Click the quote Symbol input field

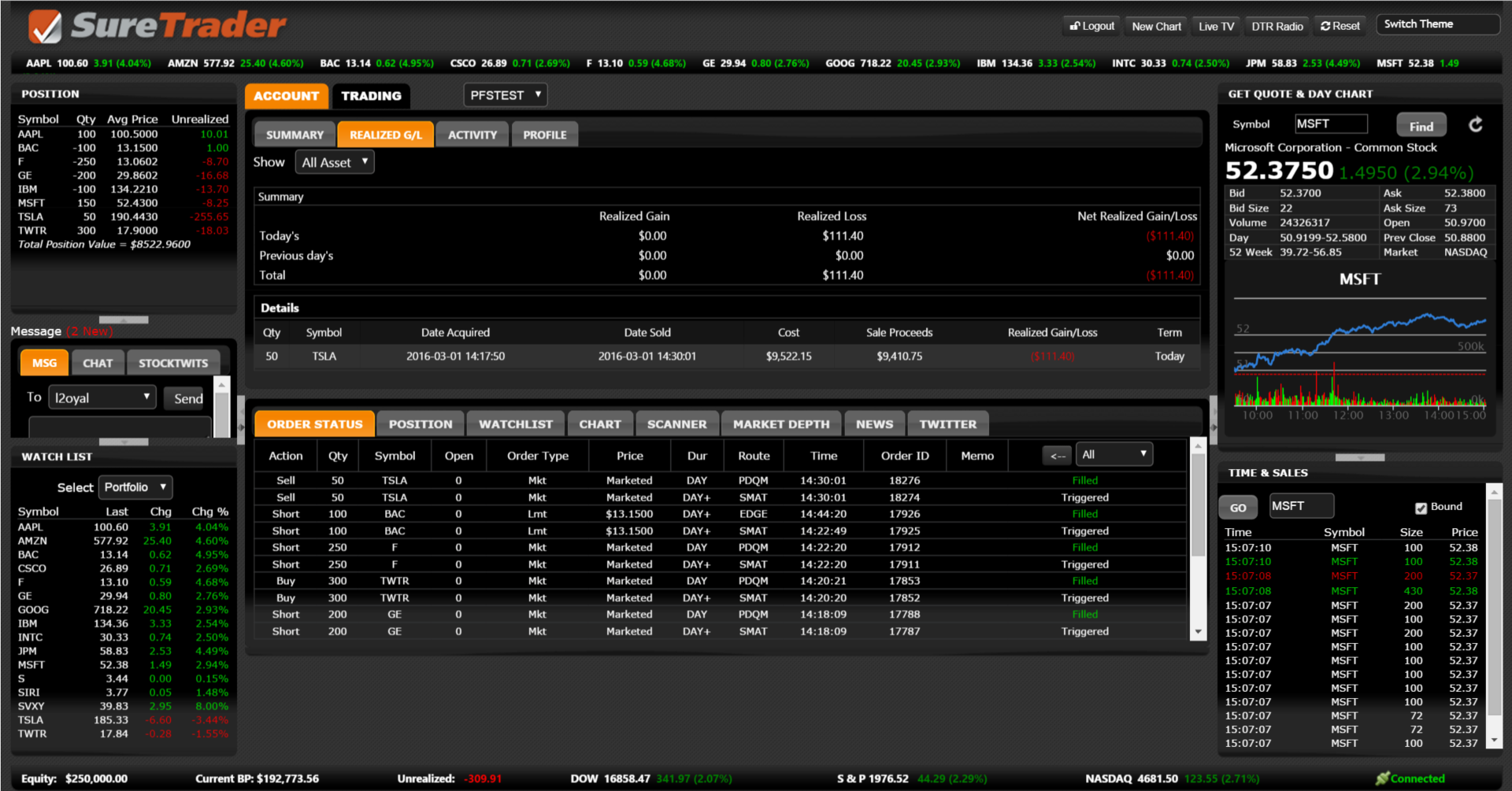(x=1331, y=124)
